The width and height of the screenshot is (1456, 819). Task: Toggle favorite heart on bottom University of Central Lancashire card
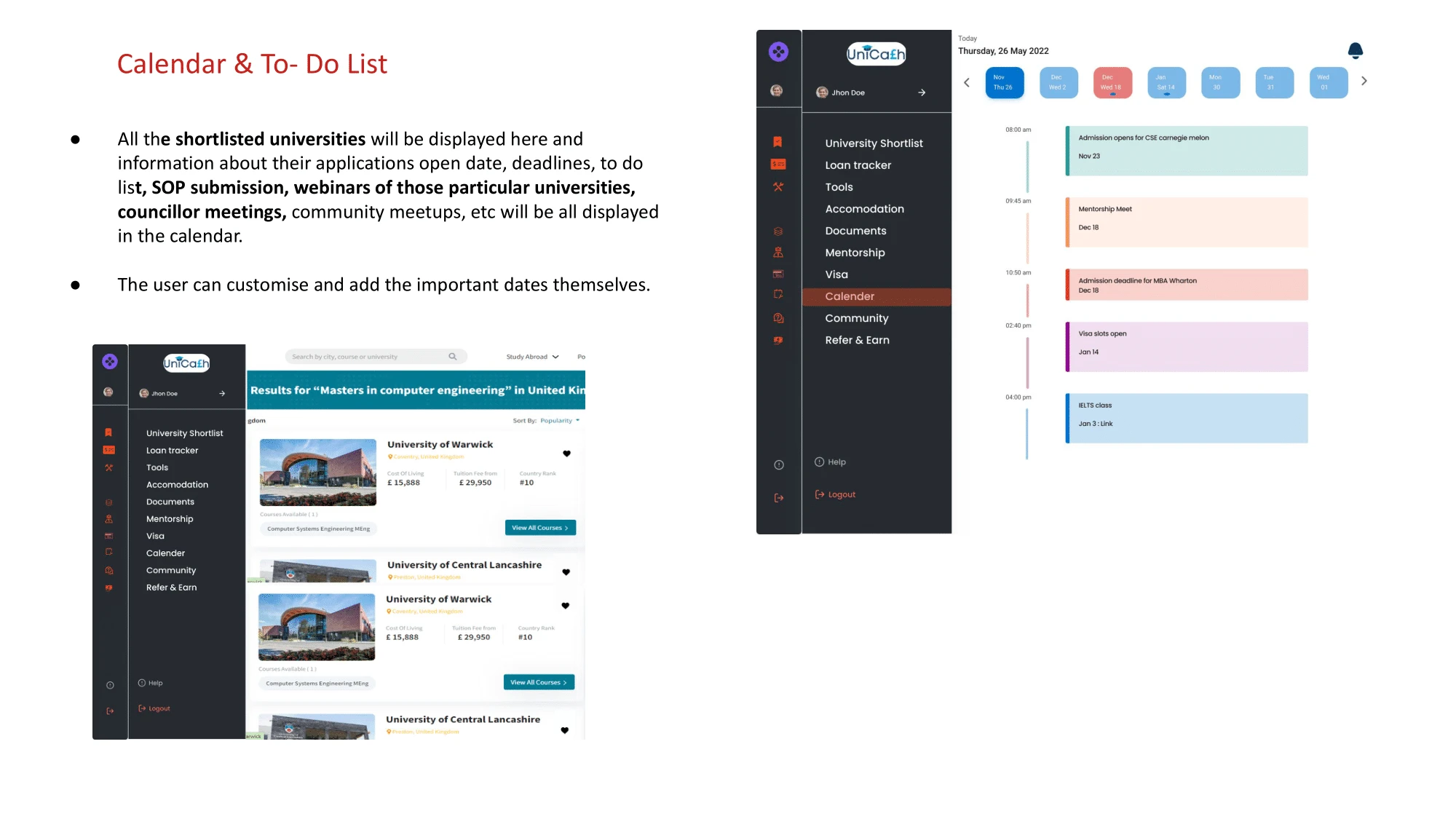point(564,730)
